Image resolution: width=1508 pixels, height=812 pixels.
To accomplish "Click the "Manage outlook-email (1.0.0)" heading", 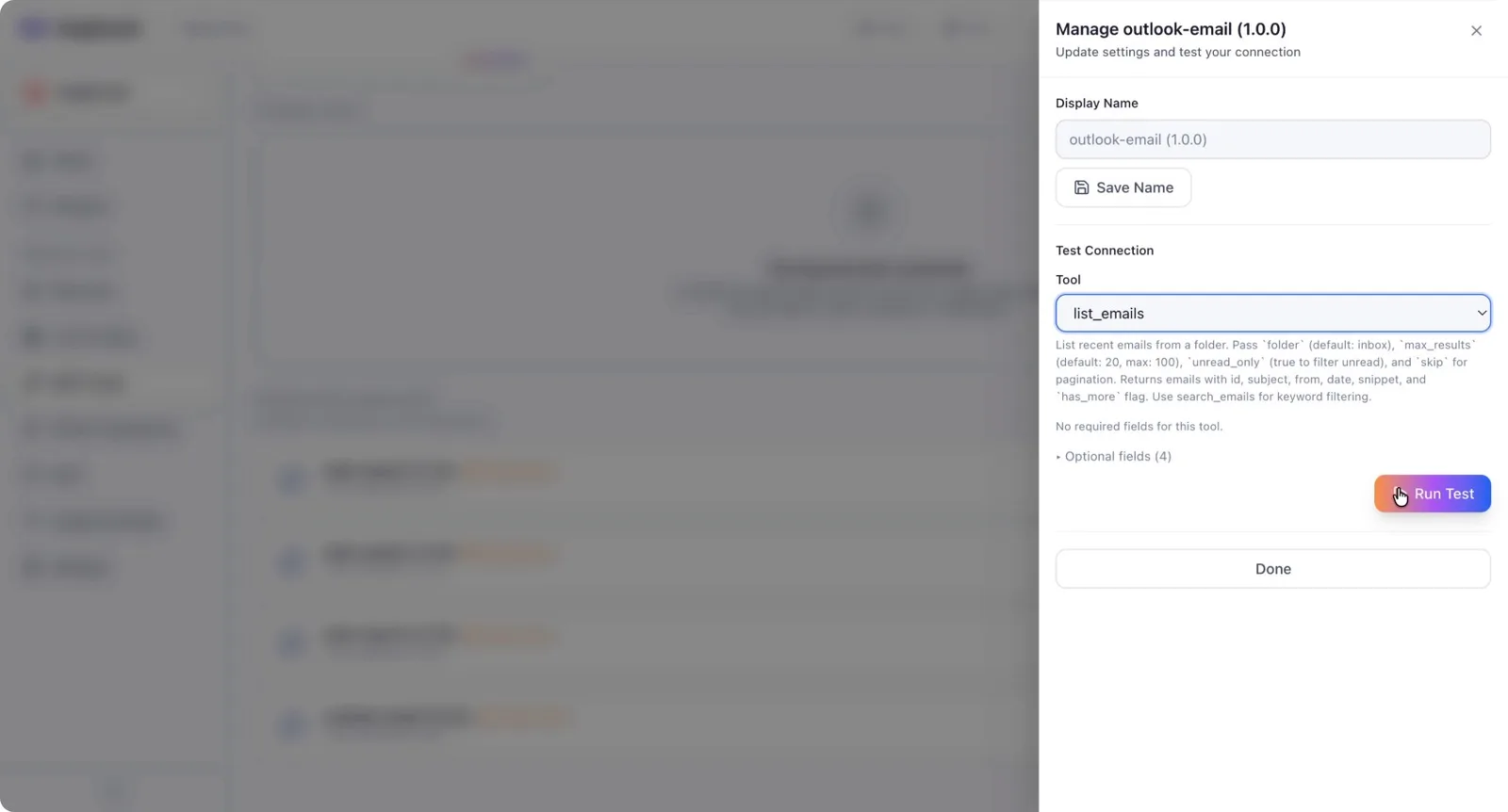I will tap(1171, 29).
